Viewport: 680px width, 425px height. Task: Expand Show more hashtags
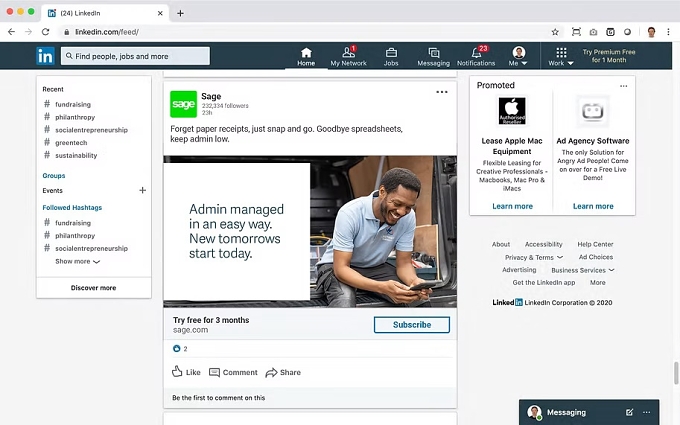tap(78, 262)
